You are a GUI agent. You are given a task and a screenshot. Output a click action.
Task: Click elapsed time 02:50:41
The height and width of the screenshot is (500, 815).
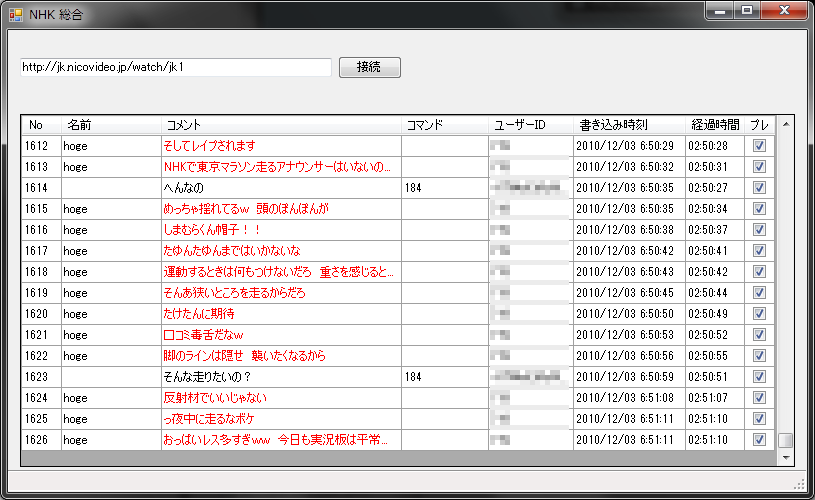click(708, 251)
